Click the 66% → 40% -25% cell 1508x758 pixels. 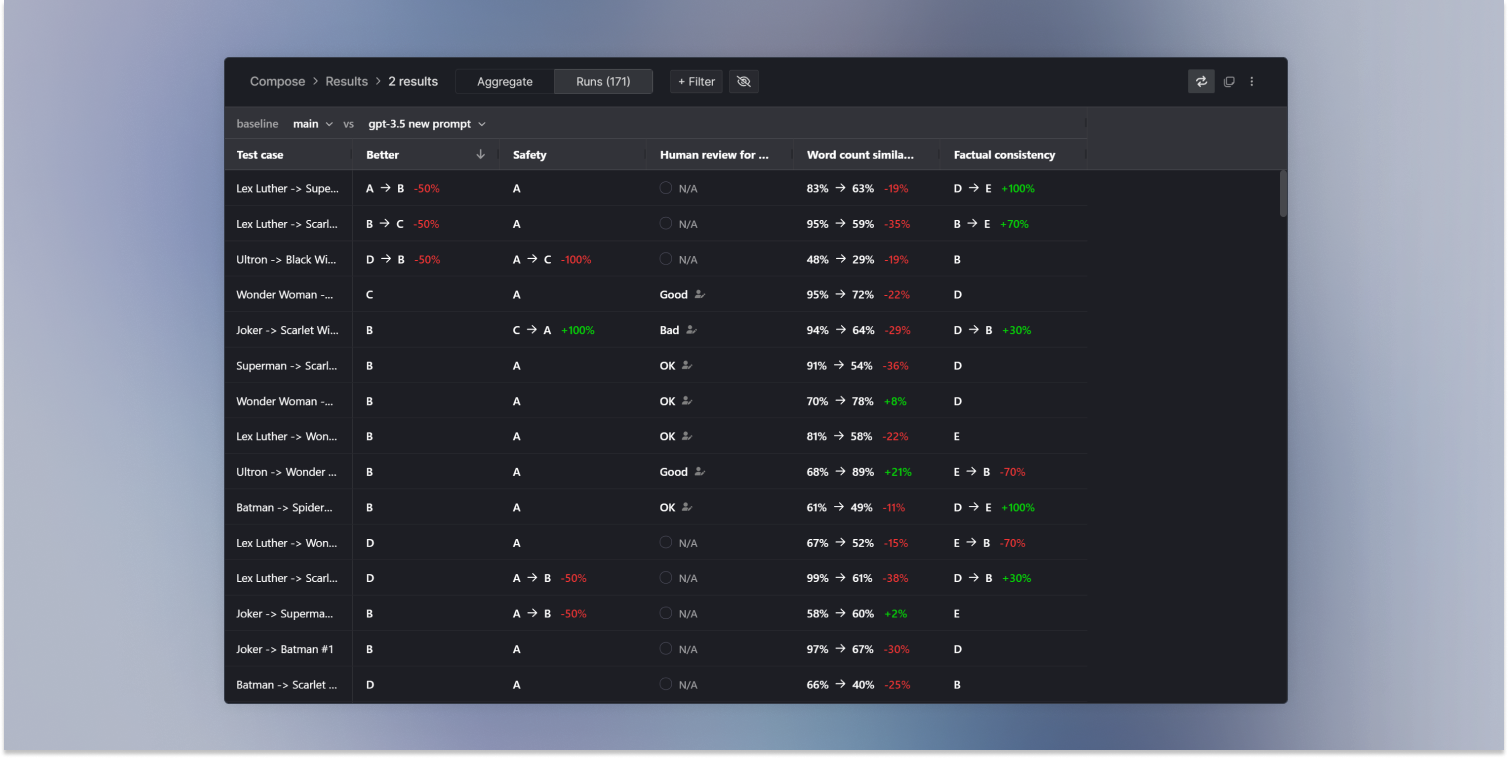click(x=858, y=684)
